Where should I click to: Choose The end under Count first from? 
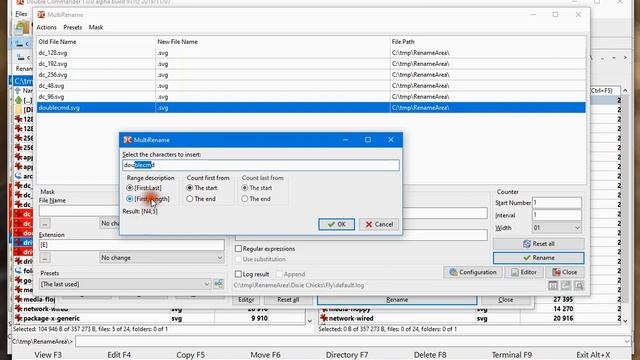click(201, 199)
